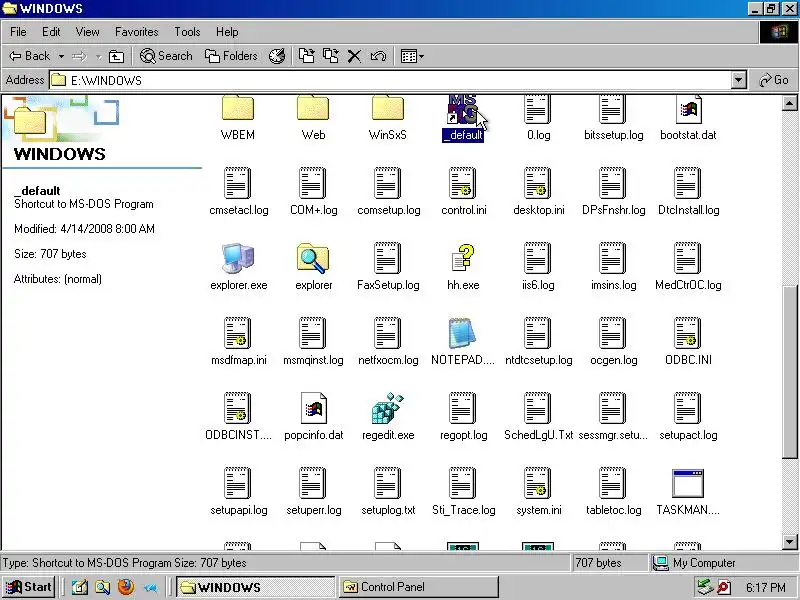This screenshot has height=600, width=800.
Task: Click the Delete X toolbar icon
Action: [x=354, y=56]
